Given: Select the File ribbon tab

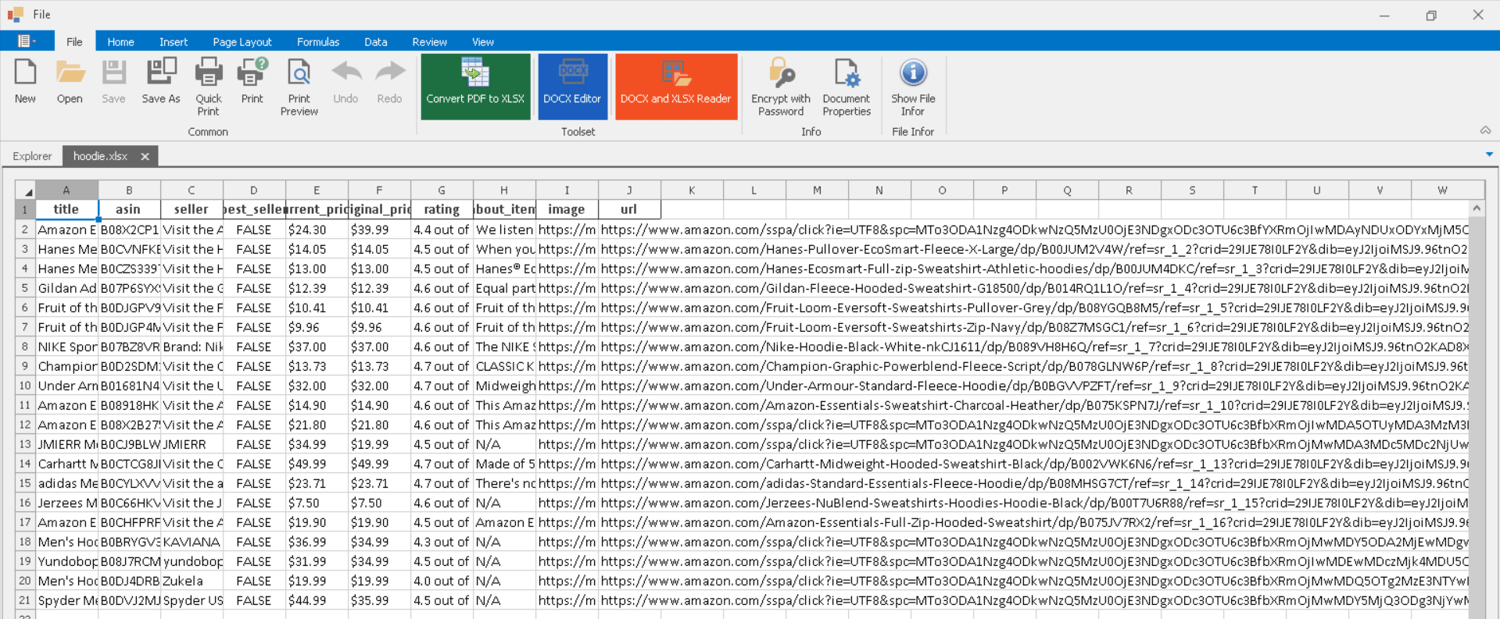Looking at the screenshot, I should pos(75,42).
